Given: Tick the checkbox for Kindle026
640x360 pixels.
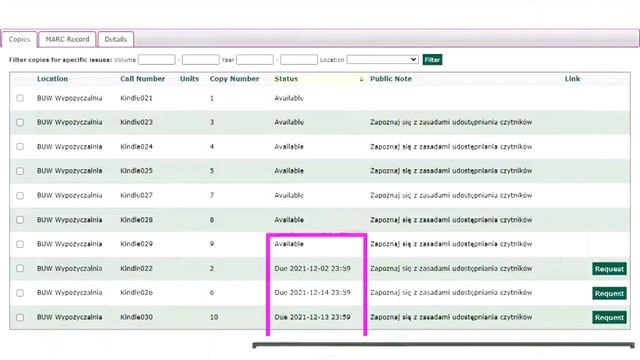Looking at the screenshot, I should [20, 293].
